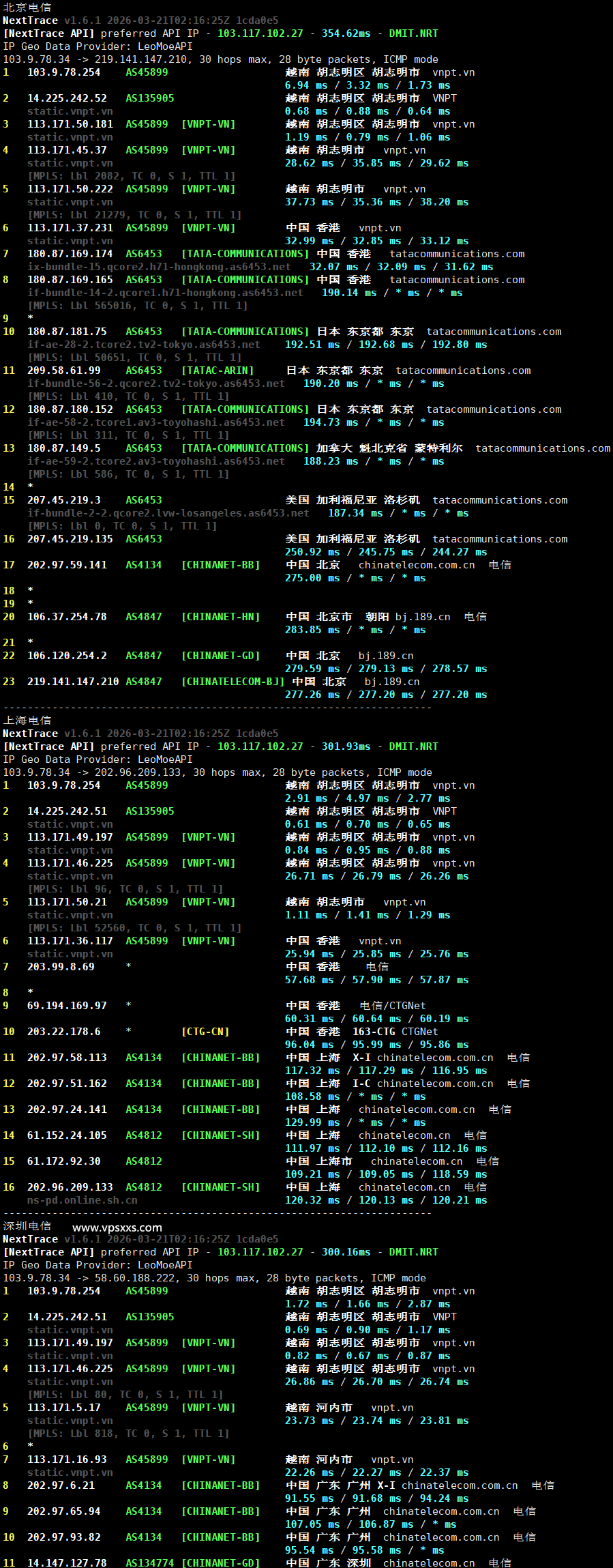Select hop IP 202.97.24.141
Viewport: 613px width, 1568px height.
(x=67, y=1109)
